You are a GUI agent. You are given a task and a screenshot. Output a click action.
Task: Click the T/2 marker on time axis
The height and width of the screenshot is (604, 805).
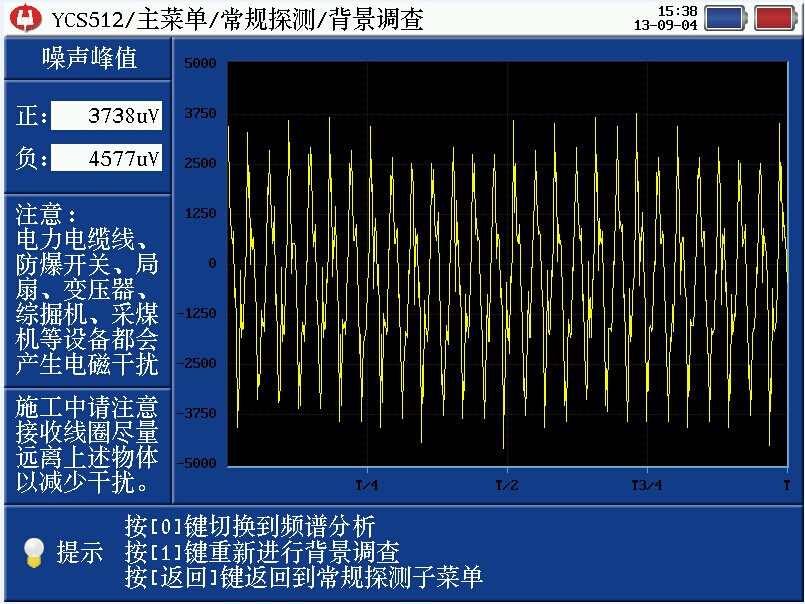pos(507,485)
